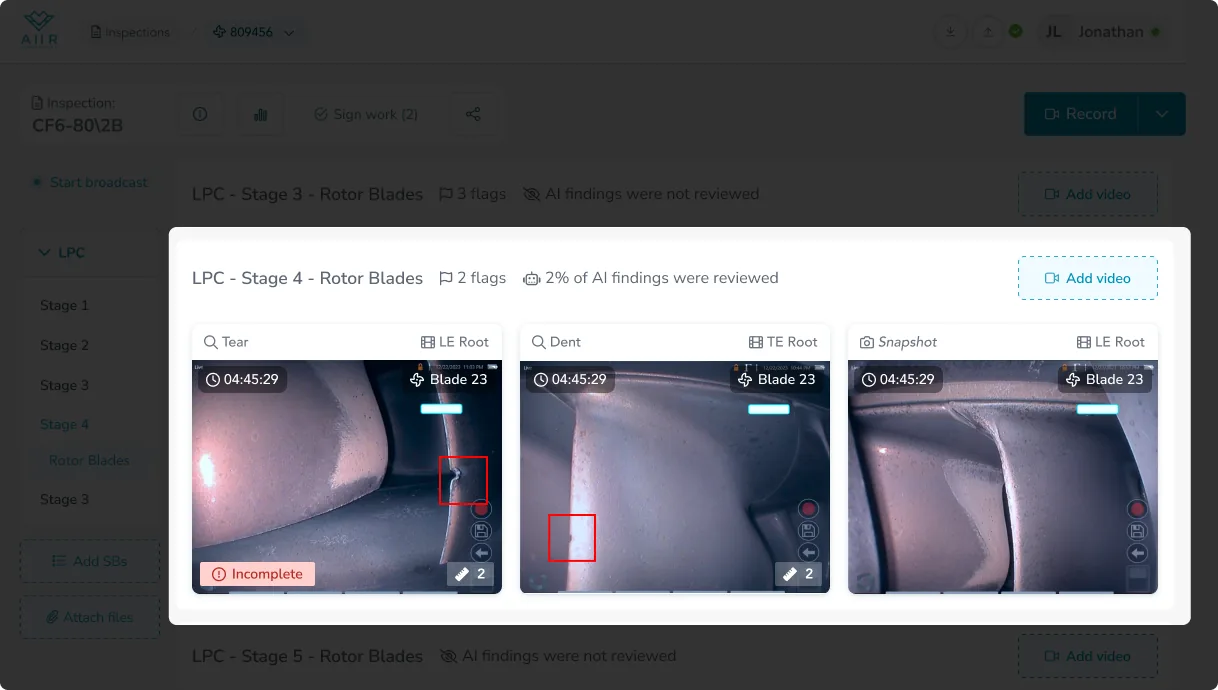The image size is (1218, 690).
Task: Click Add video for Stage 4
Action: pos(1088,278)
